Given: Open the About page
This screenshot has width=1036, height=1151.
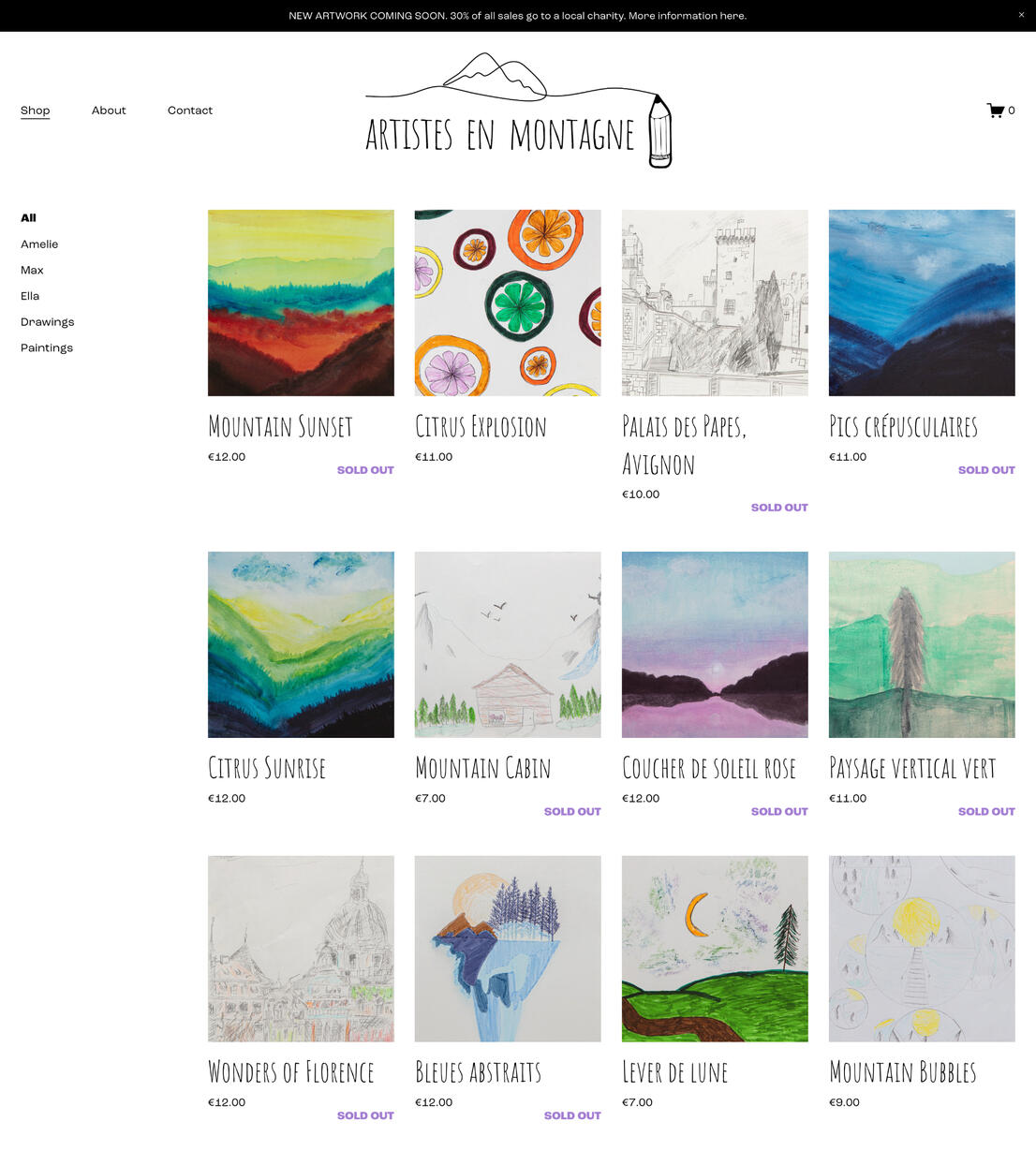Looking at the screenshot, I should click(109, 111).
